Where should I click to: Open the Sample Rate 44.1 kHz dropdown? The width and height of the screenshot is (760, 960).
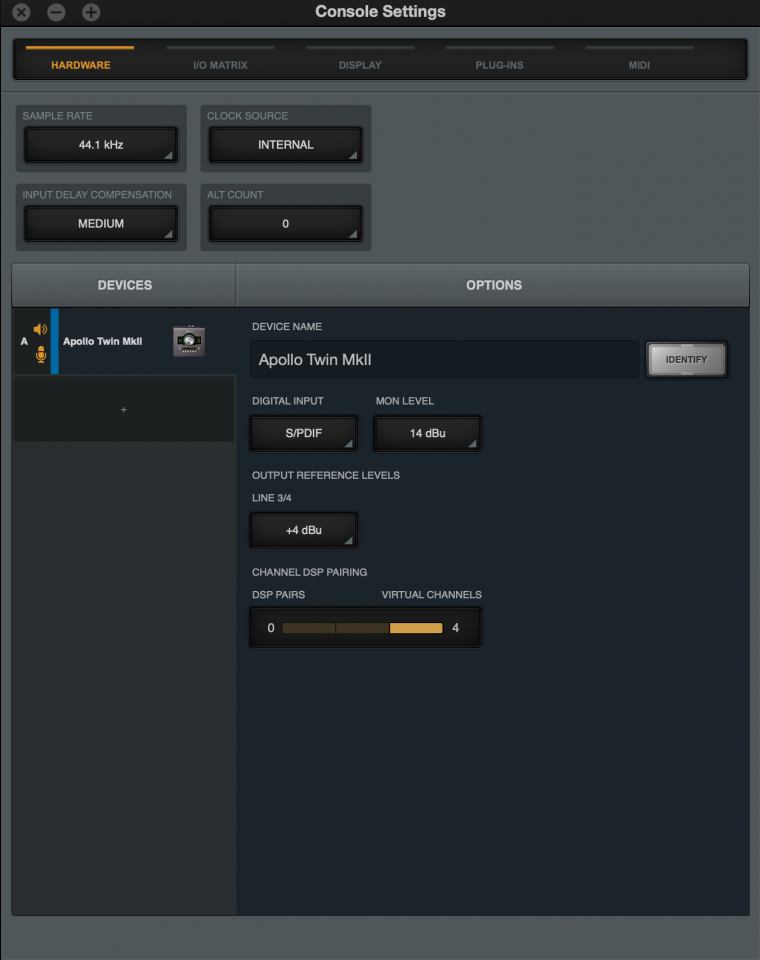(101, 145)
